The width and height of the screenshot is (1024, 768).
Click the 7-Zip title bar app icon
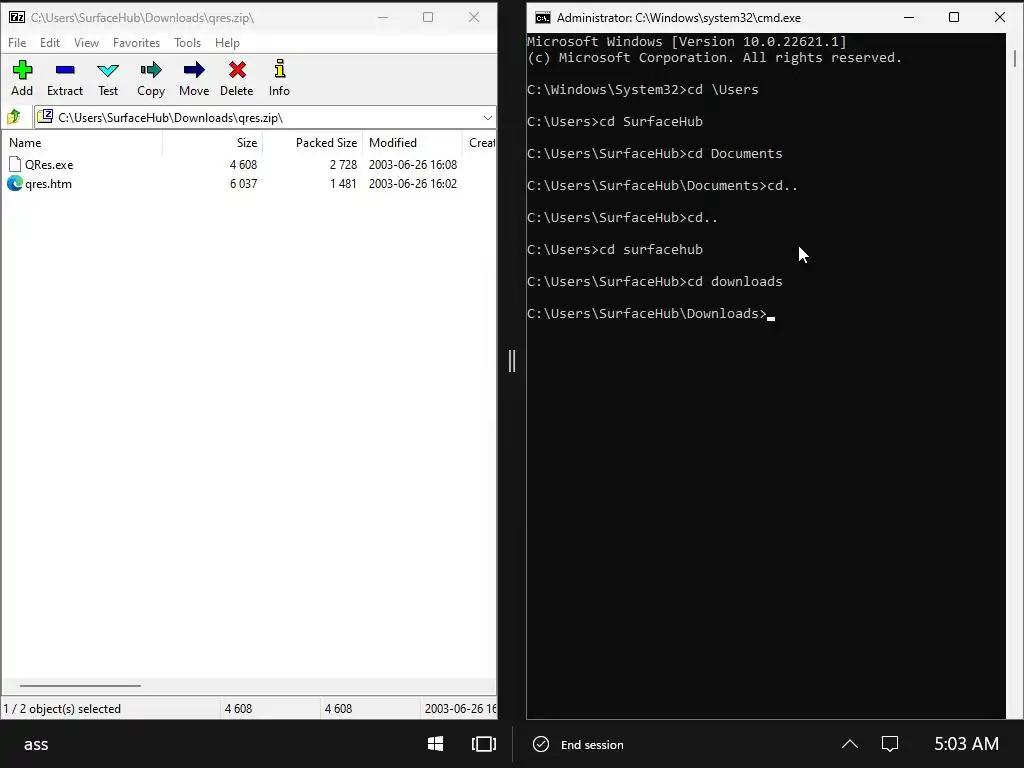17,18
